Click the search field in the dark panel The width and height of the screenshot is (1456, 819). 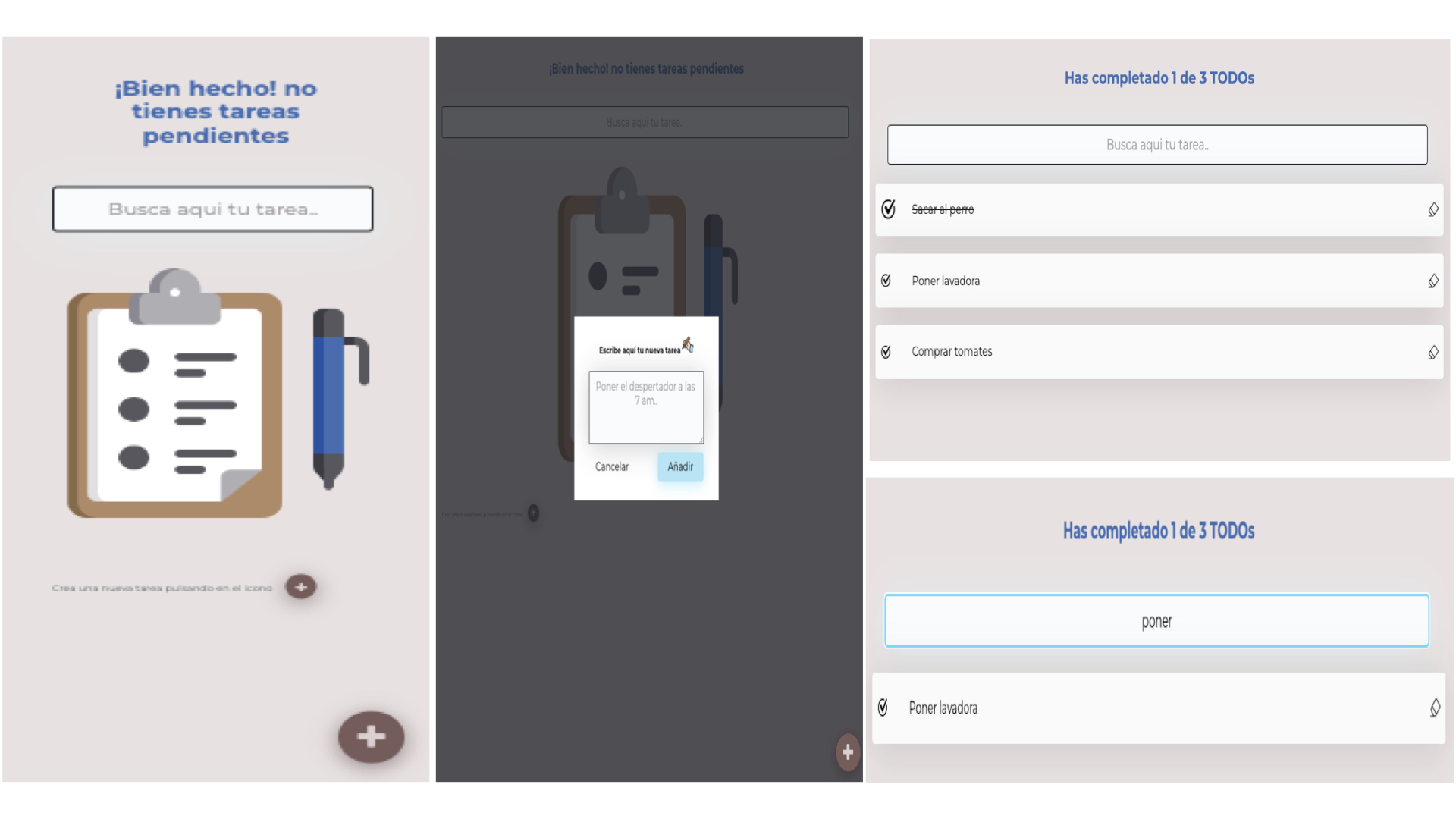[x=644, y=121]
